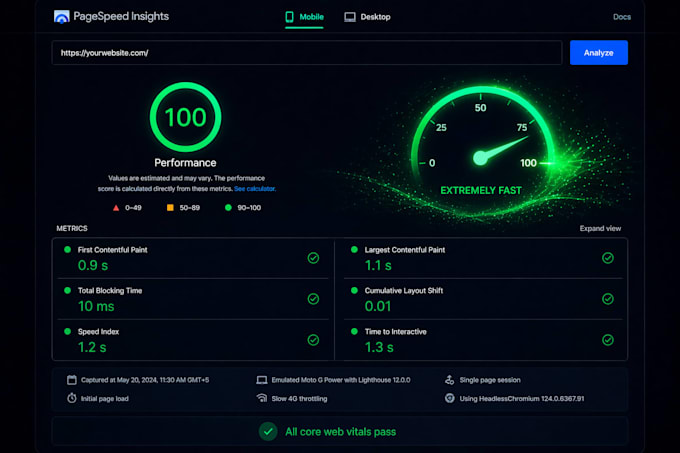
Task: Click the Time to Interactive check icon
Action: 608,340
